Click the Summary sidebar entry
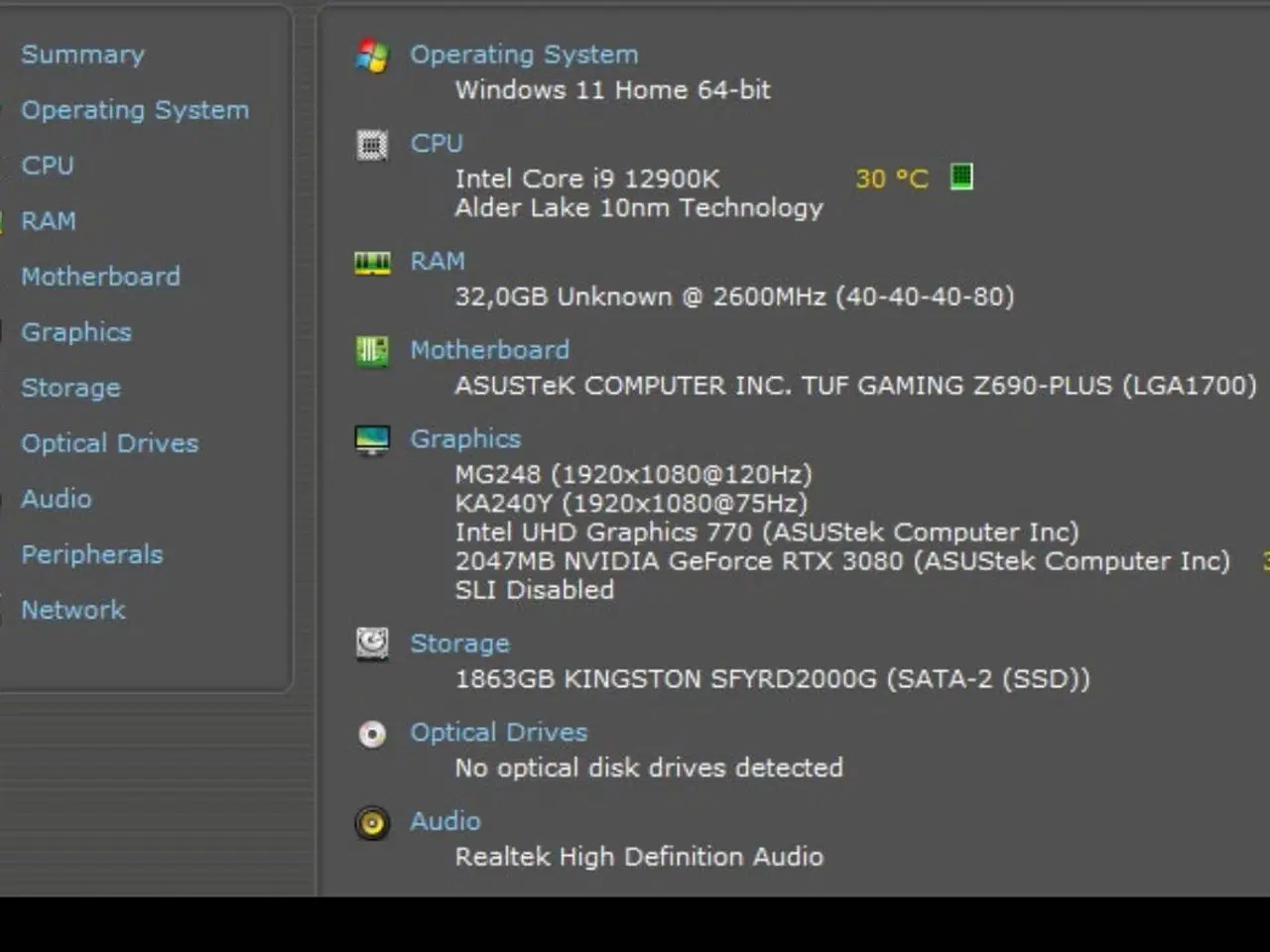The image size is (1270, 952). [82, 55]
